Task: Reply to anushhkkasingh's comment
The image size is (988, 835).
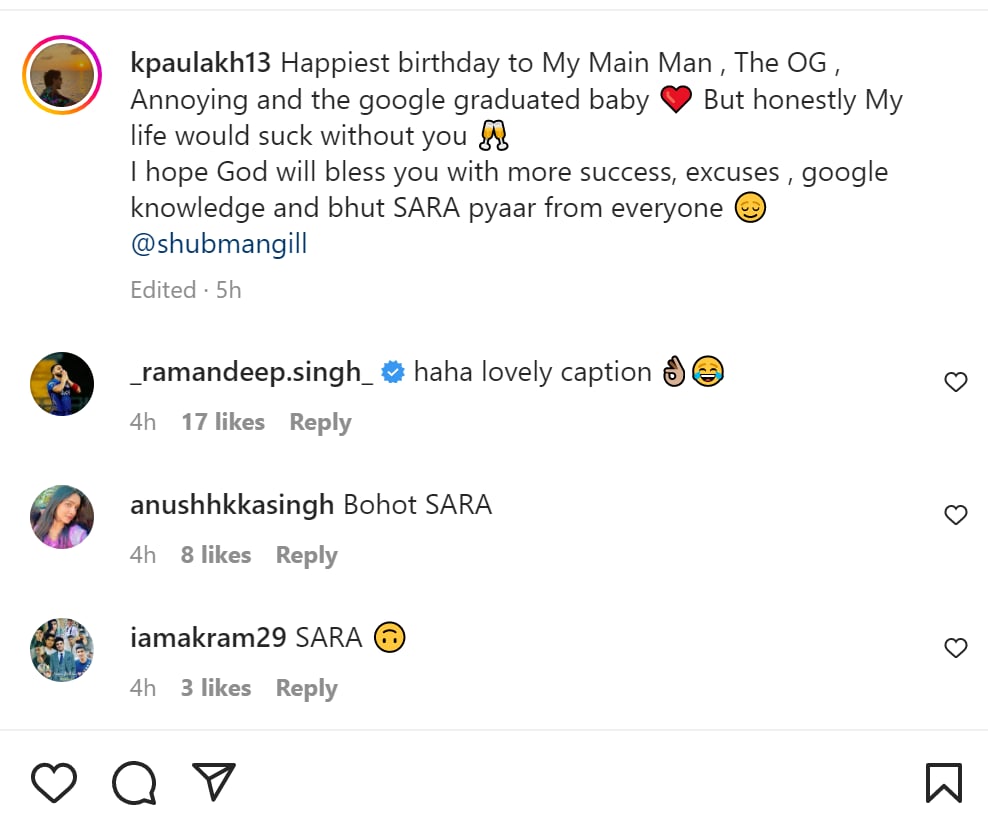Action: coord(306,555)
